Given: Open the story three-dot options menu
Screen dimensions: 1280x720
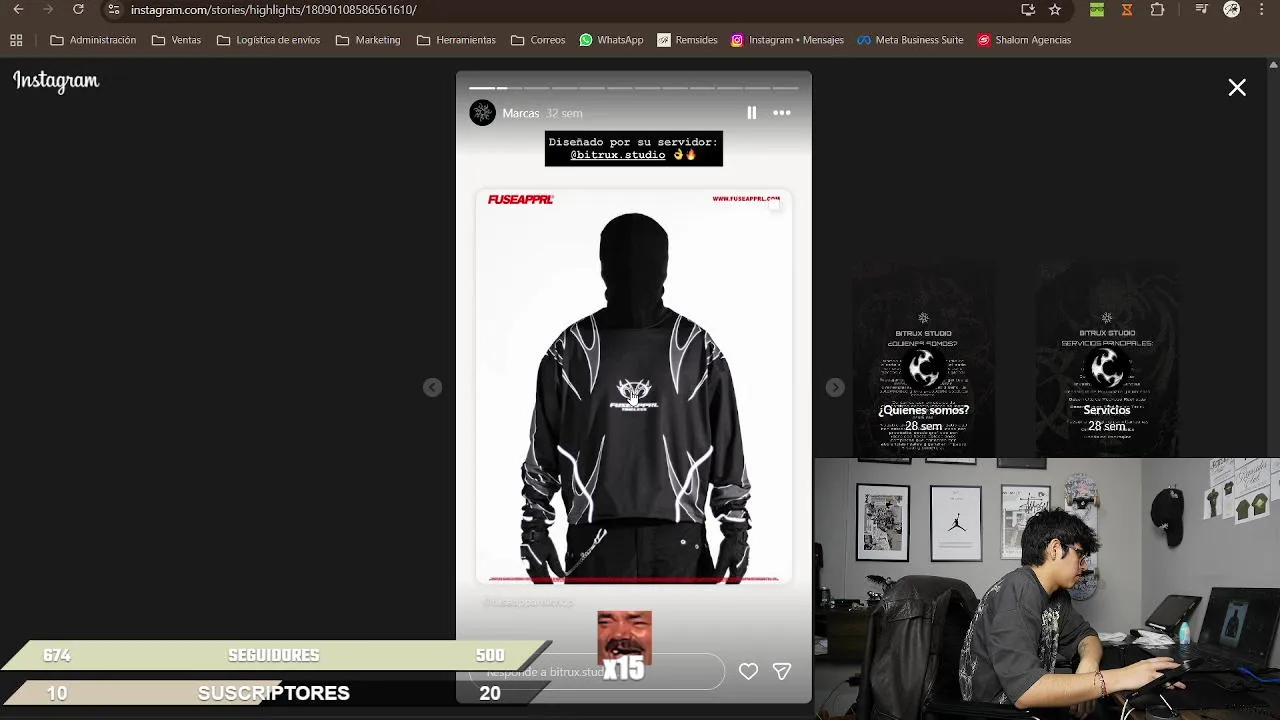Looking at the screenshot, I should [782, 113].
